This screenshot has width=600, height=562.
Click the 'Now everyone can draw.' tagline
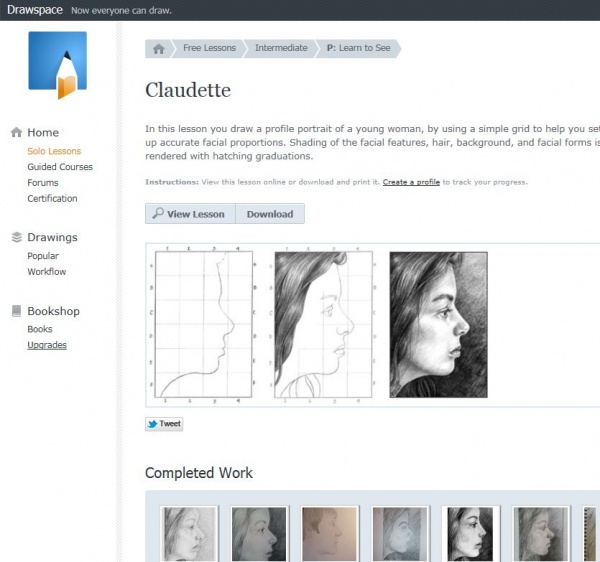point(121,11)
